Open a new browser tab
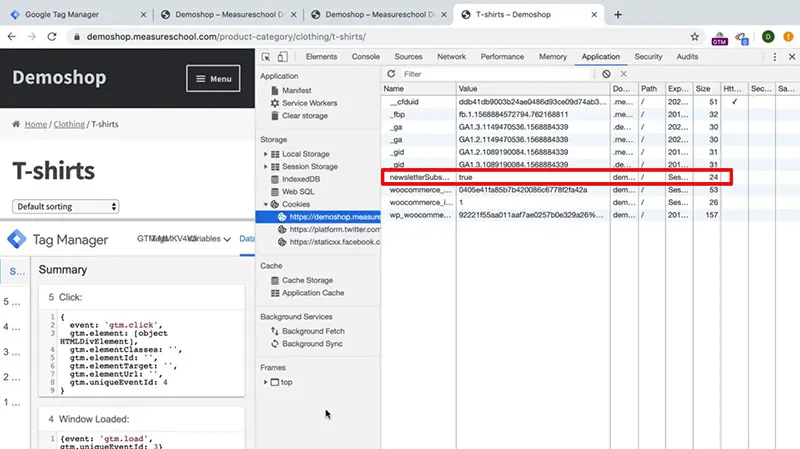800x449 pixels. (618, 14)
